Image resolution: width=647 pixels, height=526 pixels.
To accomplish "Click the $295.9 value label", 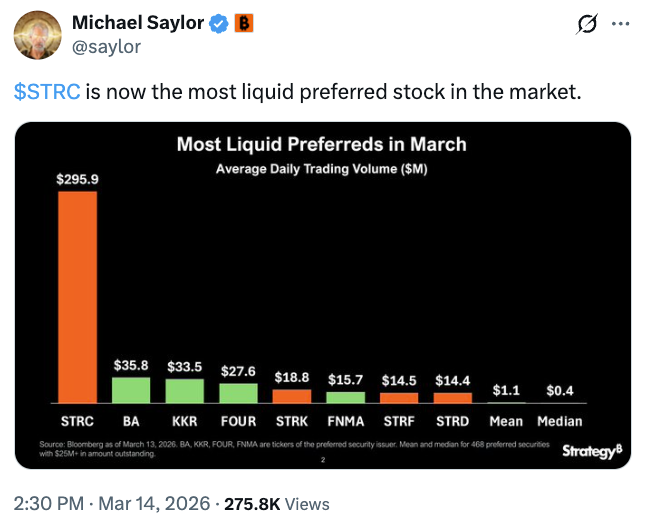I will coord(77,179).
